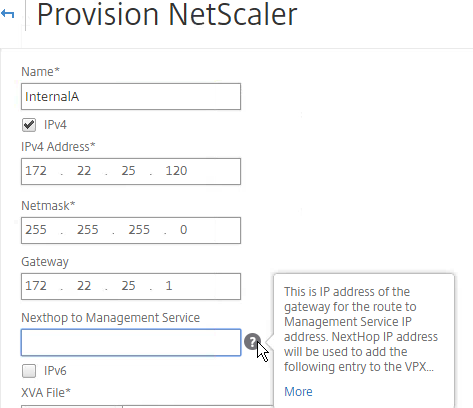
Task: Enable the IPv6 checkbox
Action: pos(29,371)
